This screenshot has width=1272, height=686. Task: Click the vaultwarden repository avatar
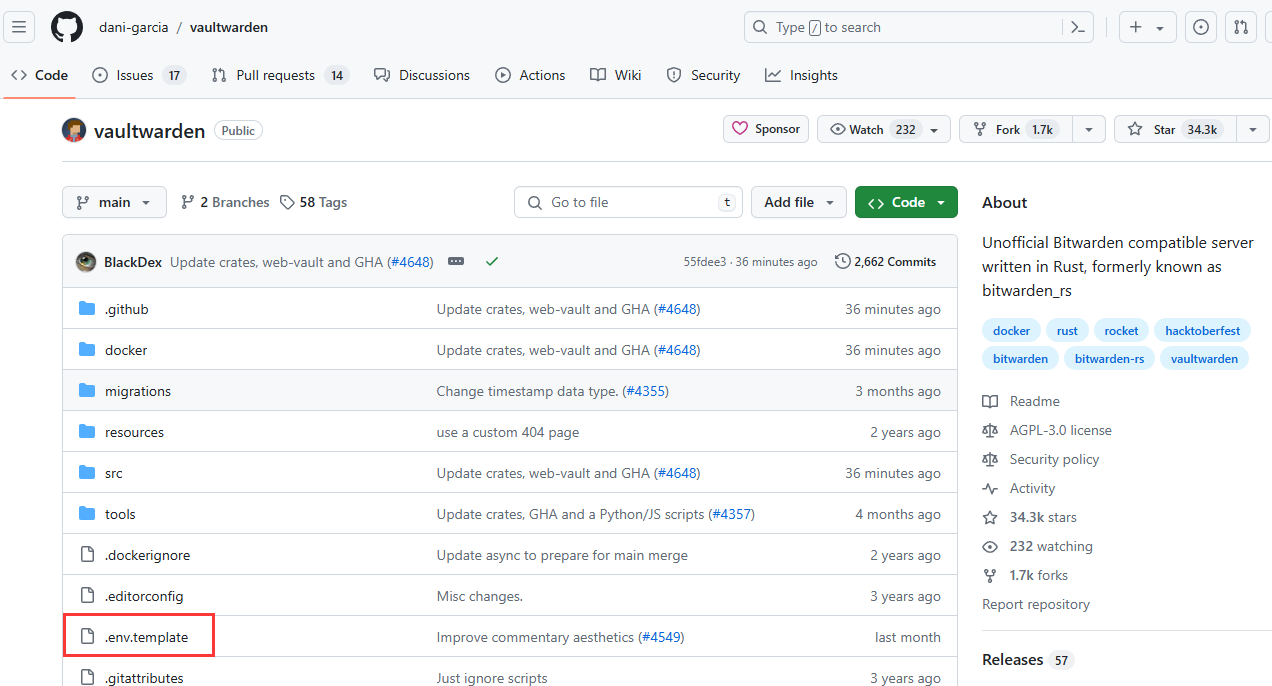(74, 130)
